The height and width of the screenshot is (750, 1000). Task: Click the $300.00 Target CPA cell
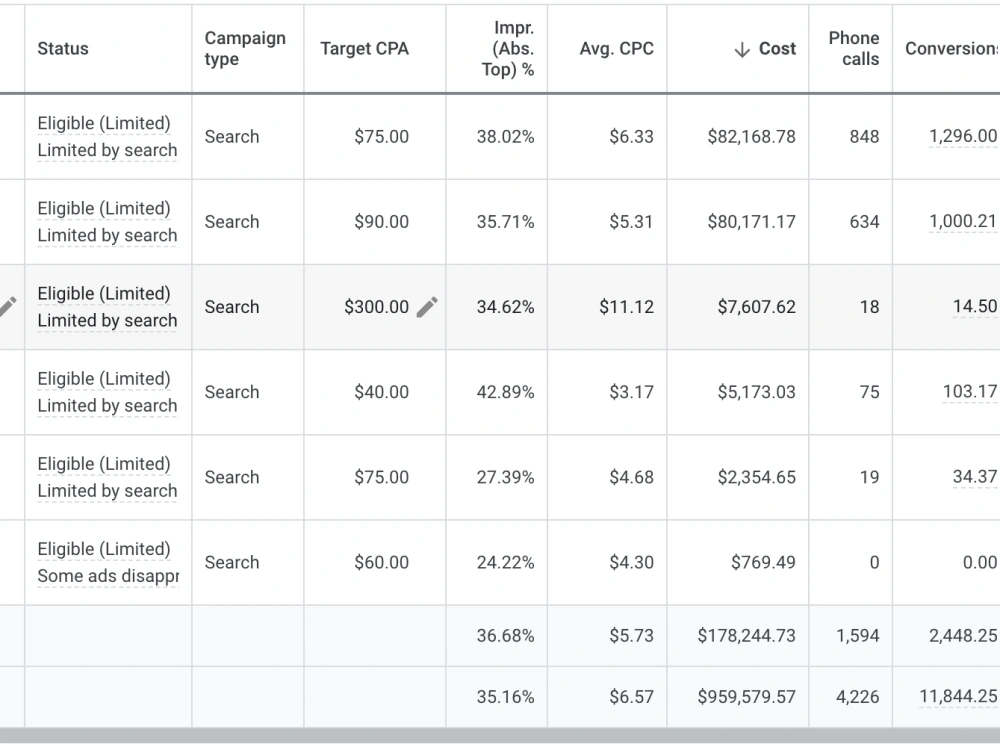click(376, 307)
